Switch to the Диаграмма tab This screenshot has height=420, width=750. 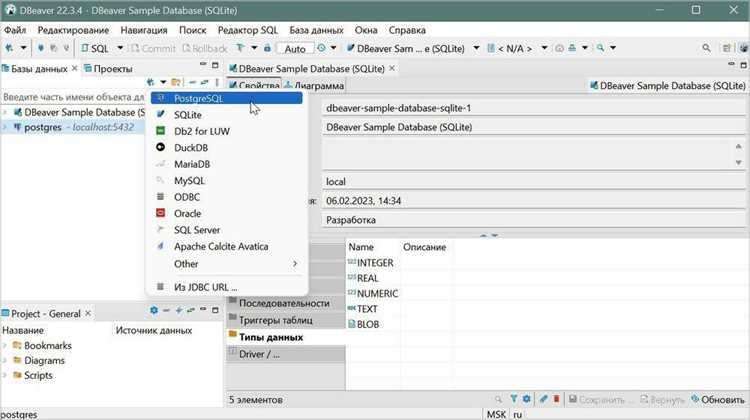tap(314, 86)
